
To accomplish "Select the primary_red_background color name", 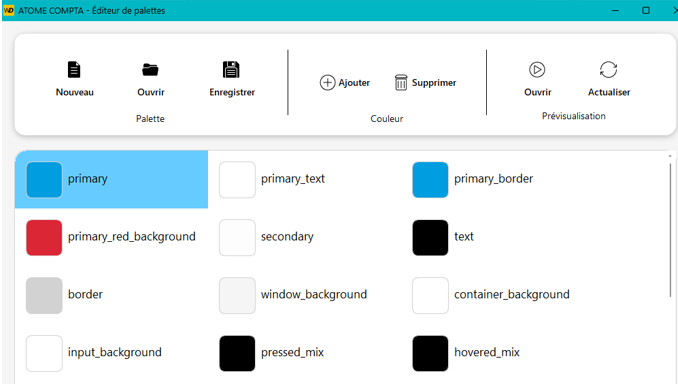I will (131, 237).
